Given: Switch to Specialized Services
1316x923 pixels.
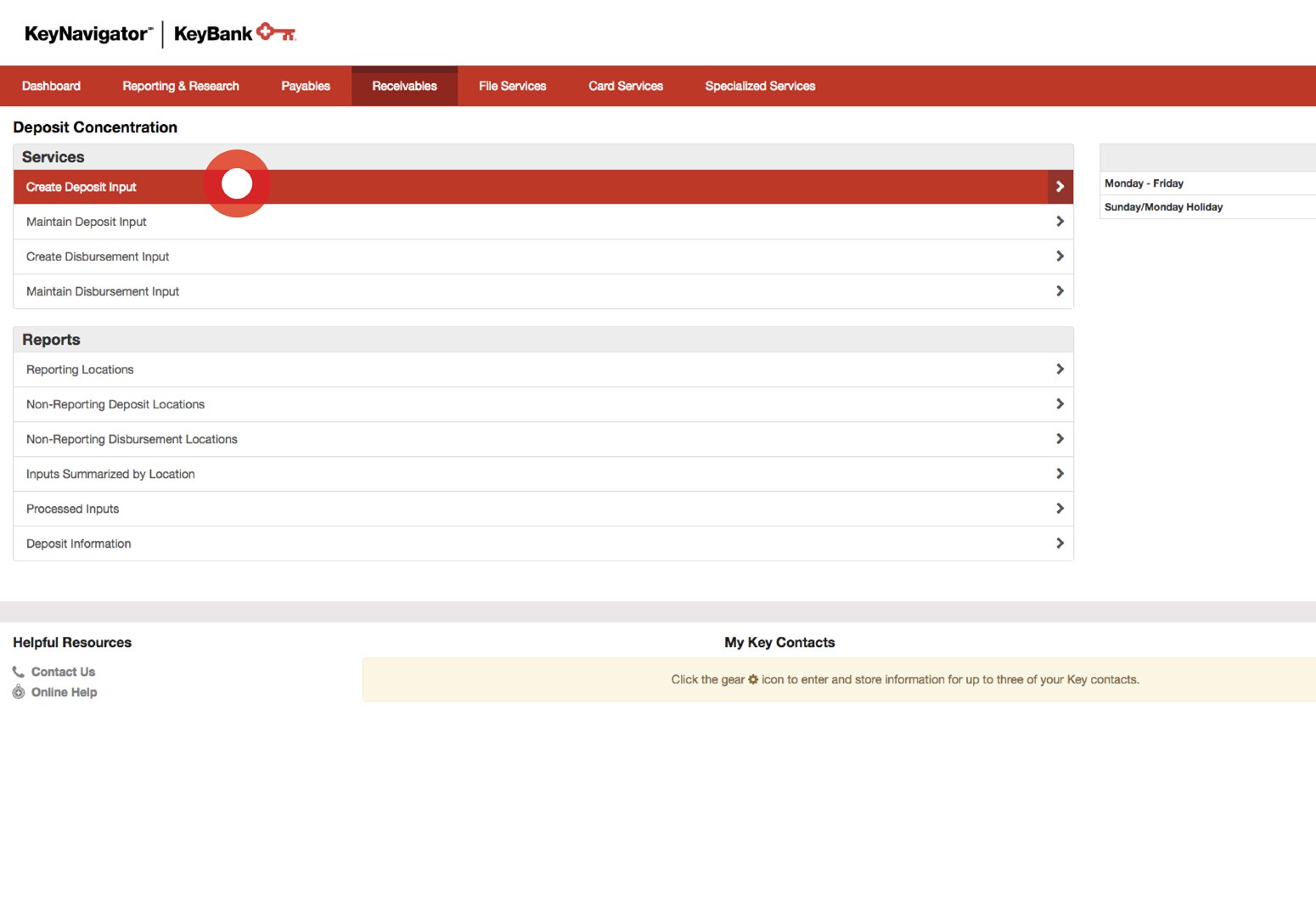Looking at the screenshot, I should point(759,85).
